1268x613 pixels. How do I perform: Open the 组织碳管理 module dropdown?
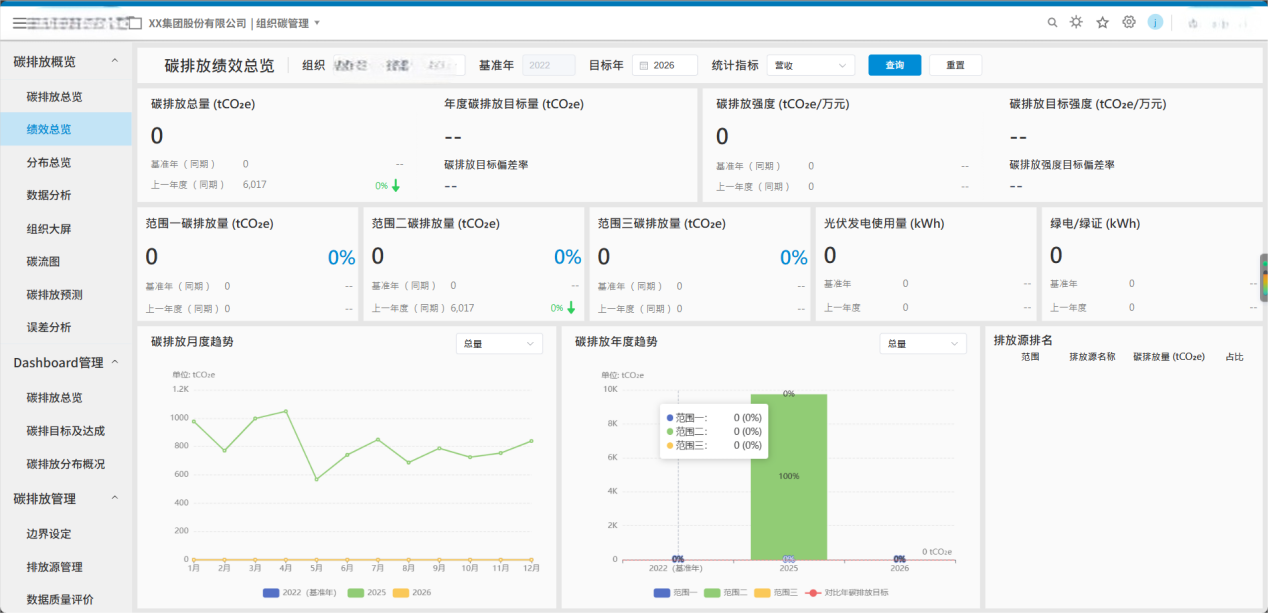coord(288,22)
